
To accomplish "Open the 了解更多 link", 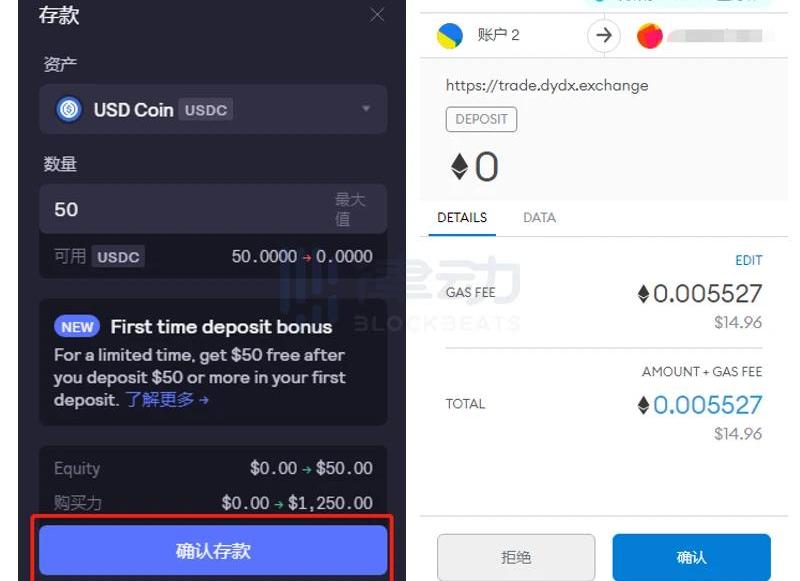I will [x=167, y=400].
